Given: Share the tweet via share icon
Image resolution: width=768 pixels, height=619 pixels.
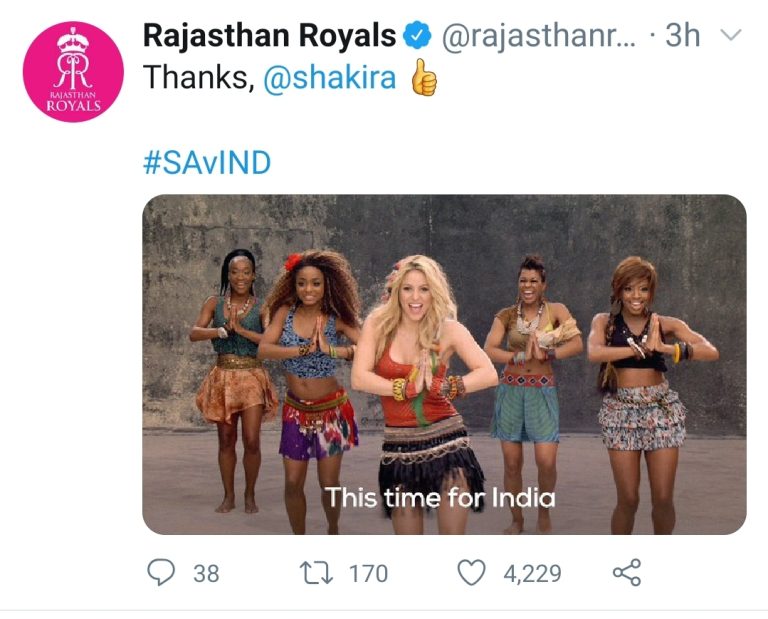Looking at the screenshot, I should [x=626, y=572].
